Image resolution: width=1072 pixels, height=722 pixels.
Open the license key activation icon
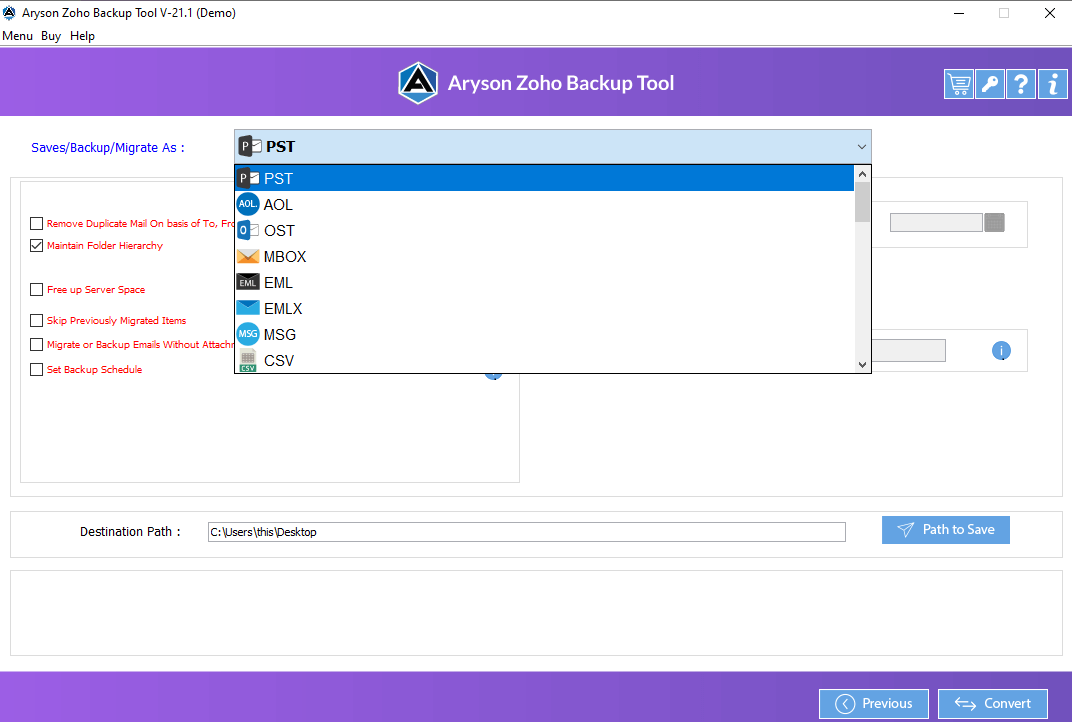pos(989,84)
